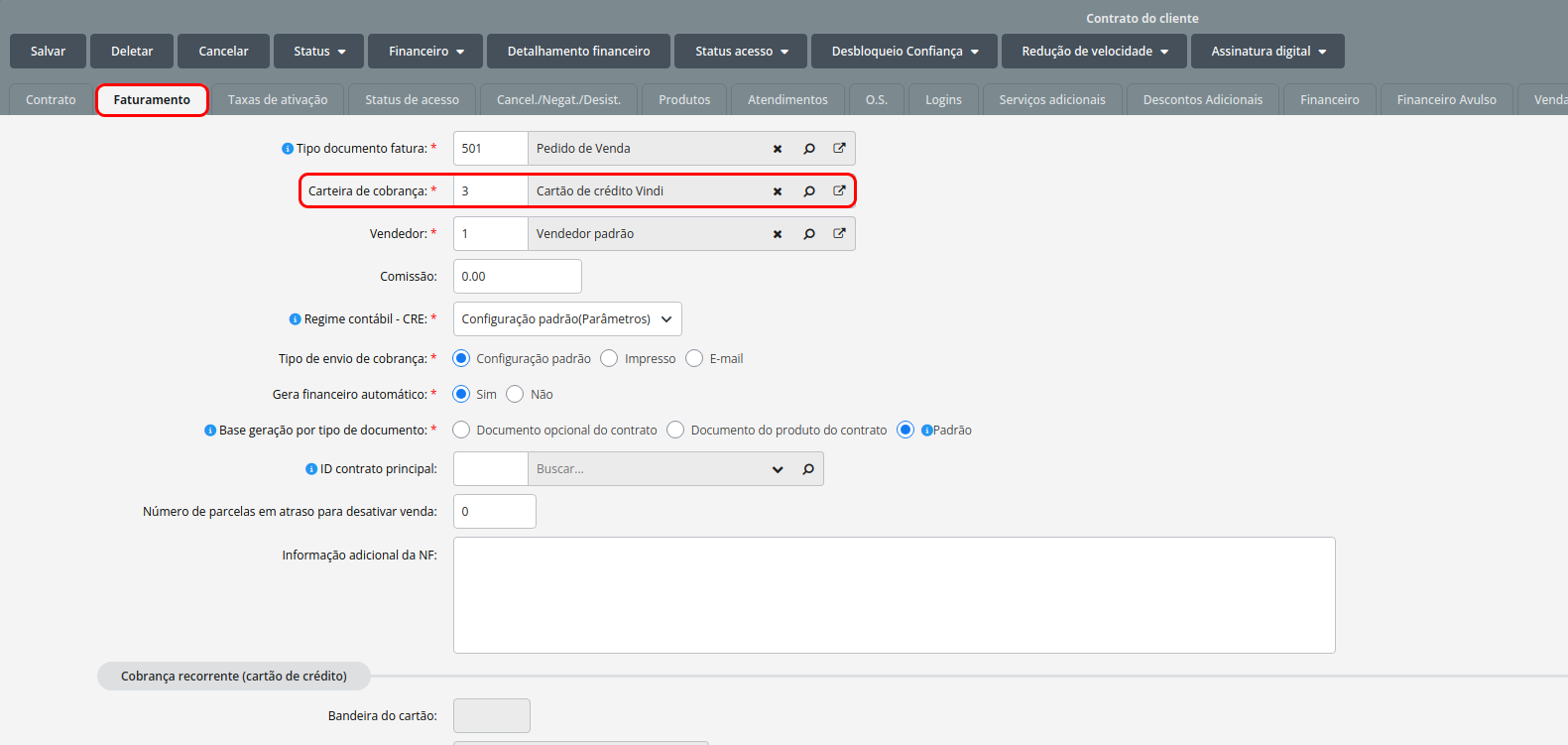Open the Descontos Adicionais tab
Image resolution: width=1568 pixels, height=745 pixels.
(1203, 100)
